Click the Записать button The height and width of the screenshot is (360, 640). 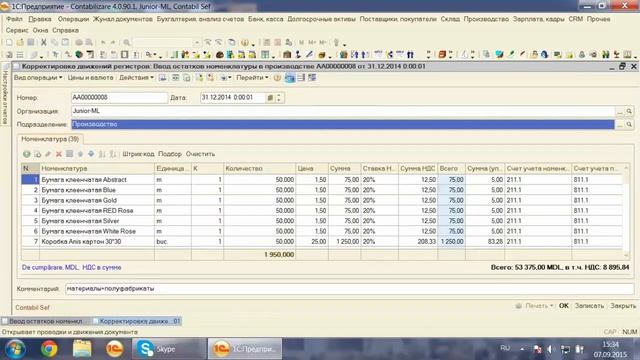coord(589,306)
